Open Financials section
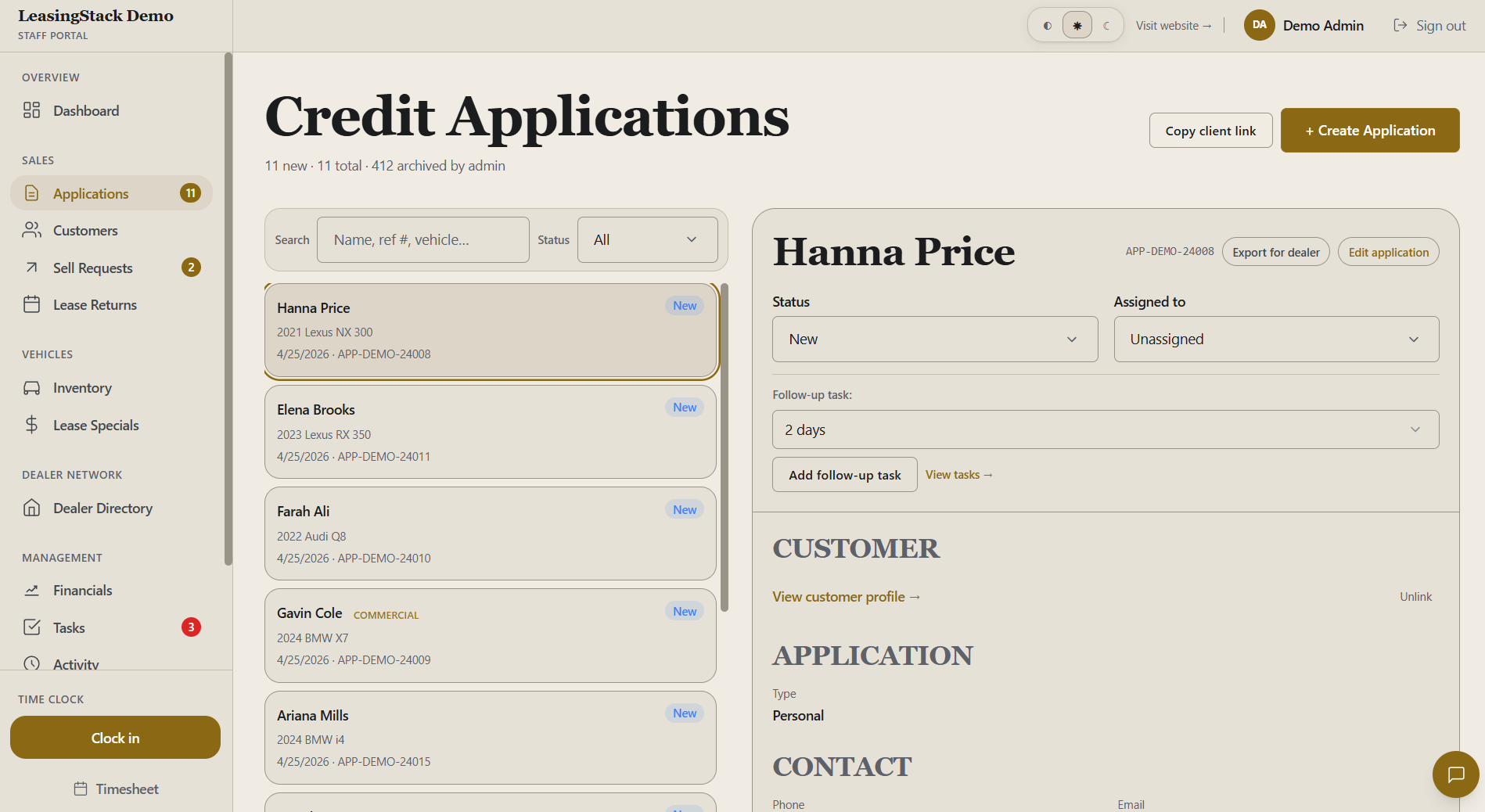1485x812 pixels. pos(110,590)
